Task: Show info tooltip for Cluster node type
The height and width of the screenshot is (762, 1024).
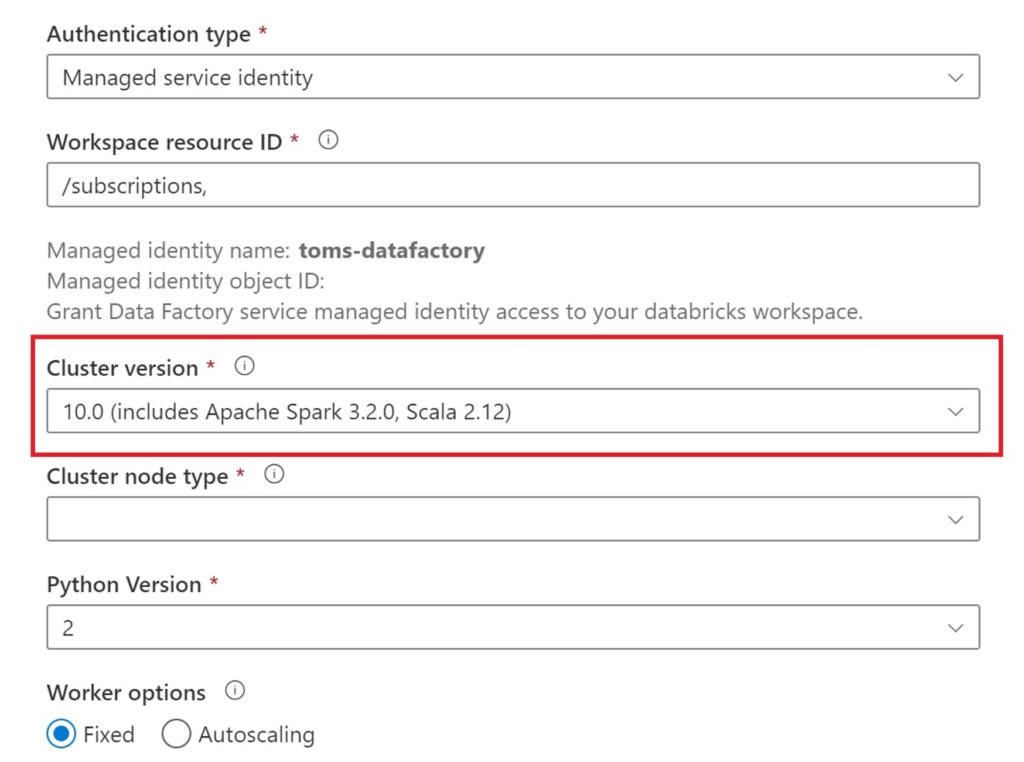Action: click(x=274, y=475)
